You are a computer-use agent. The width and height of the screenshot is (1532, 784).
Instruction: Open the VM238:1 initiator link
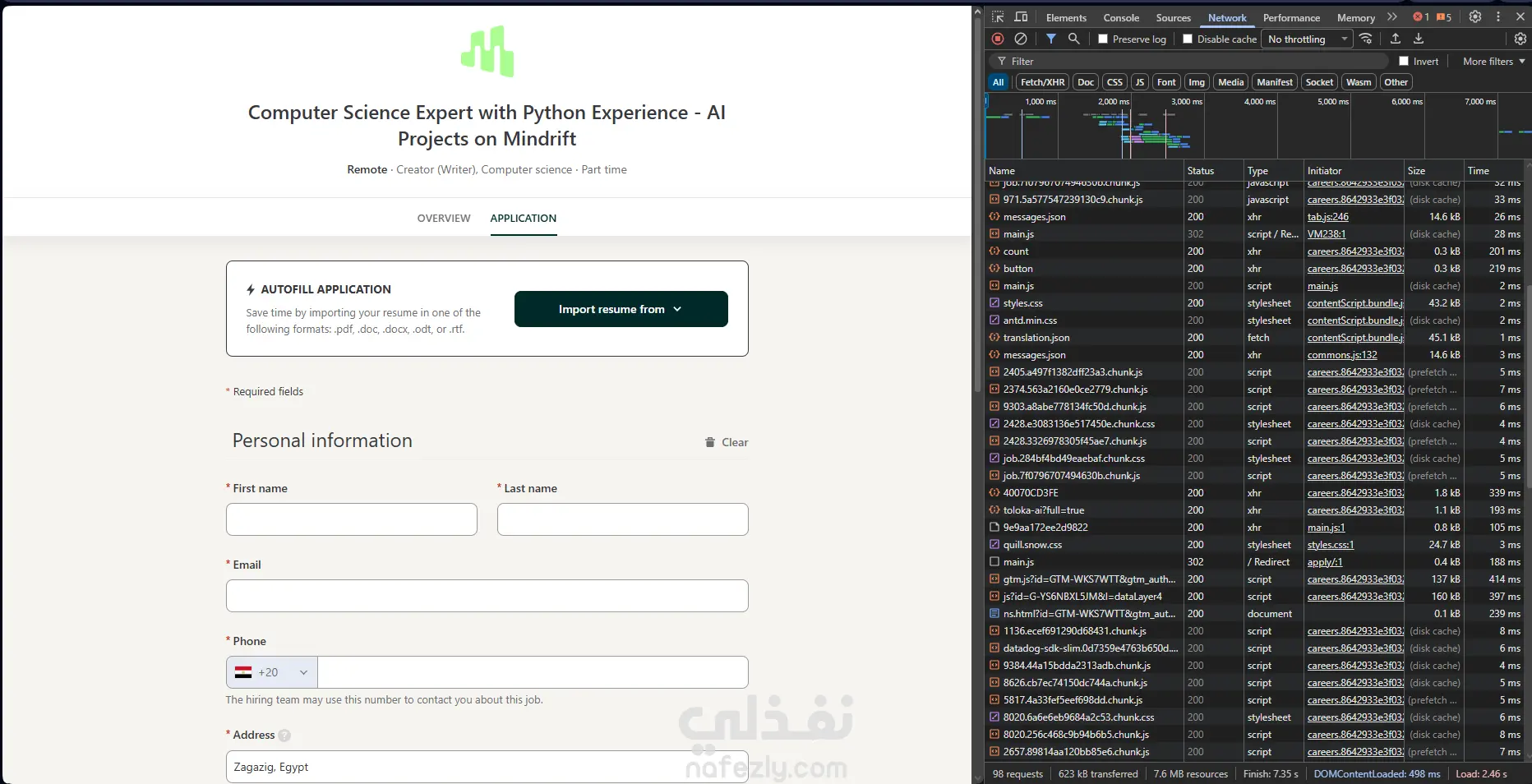[1327, 234]
